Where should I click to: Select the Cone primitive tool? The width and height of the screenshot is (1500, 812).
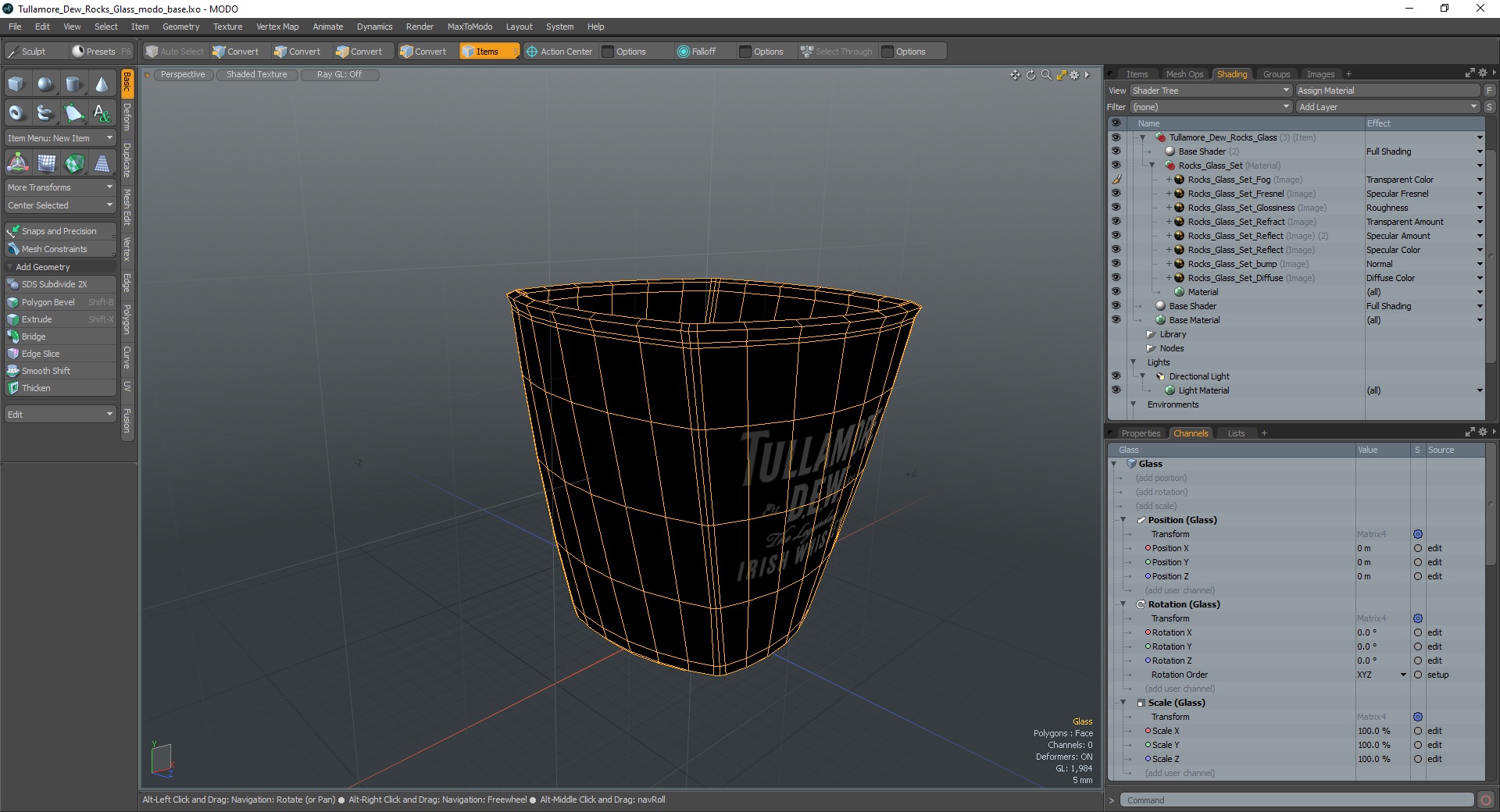coord(102,84)
